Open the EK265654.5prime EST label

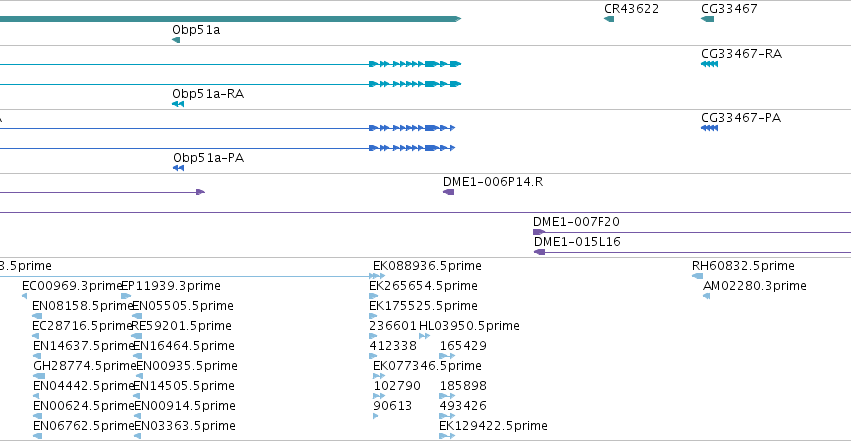[x=423, y=286]
